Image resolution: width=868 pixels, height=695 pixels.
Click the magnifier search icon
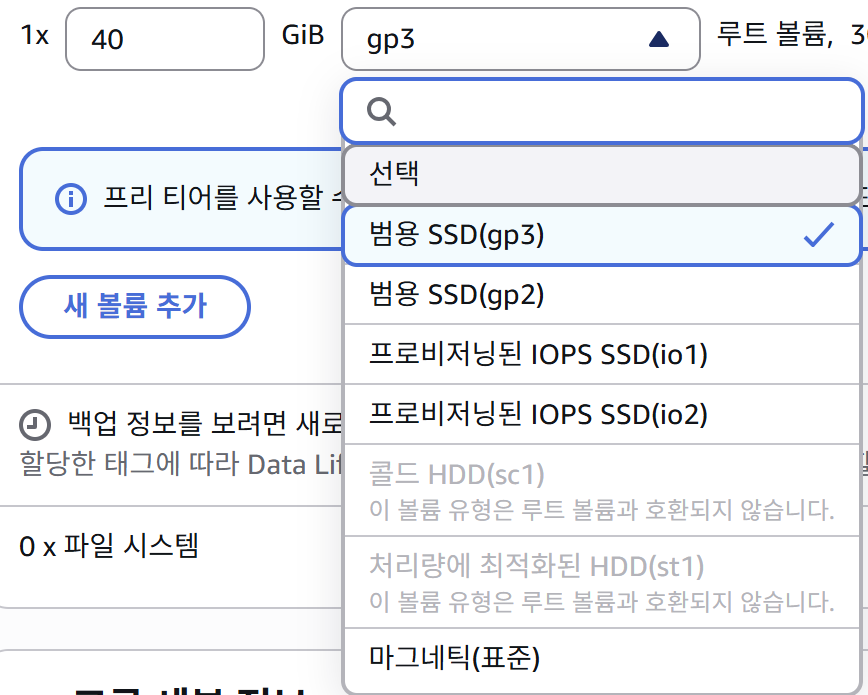point(381,111)
